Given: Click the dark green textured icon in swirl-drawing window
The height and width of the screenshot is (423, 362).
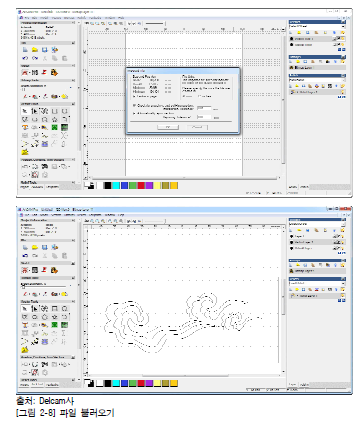Looking at the screenshot, I should click(x=65, y=325).
